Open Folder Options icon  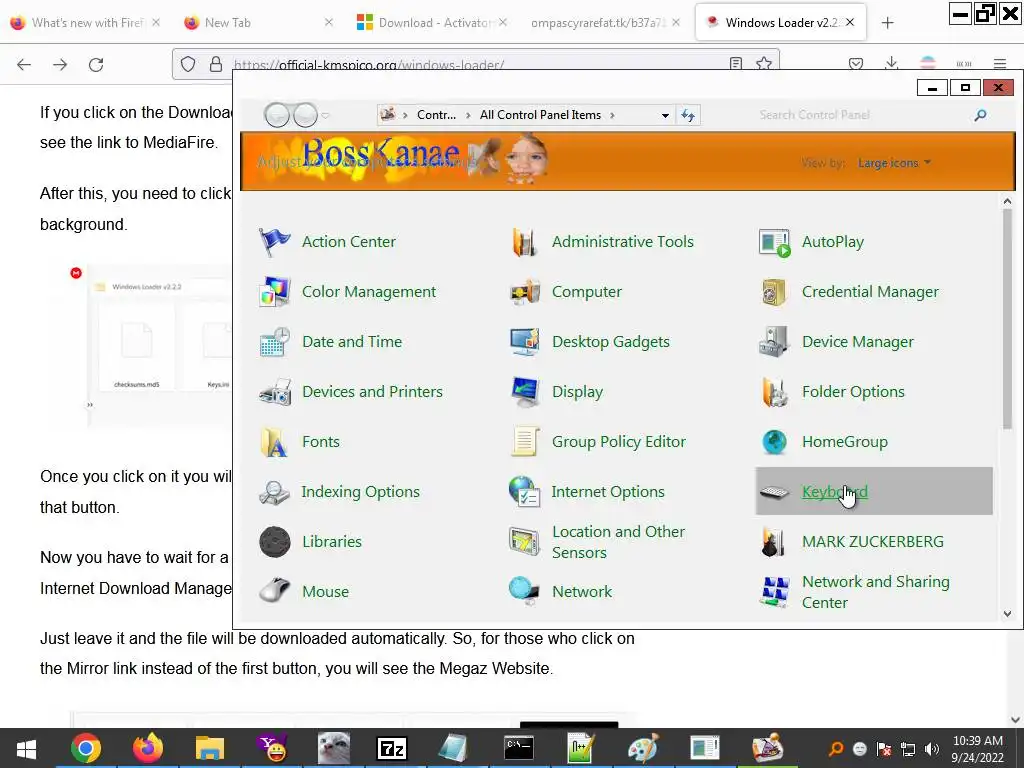775,392
